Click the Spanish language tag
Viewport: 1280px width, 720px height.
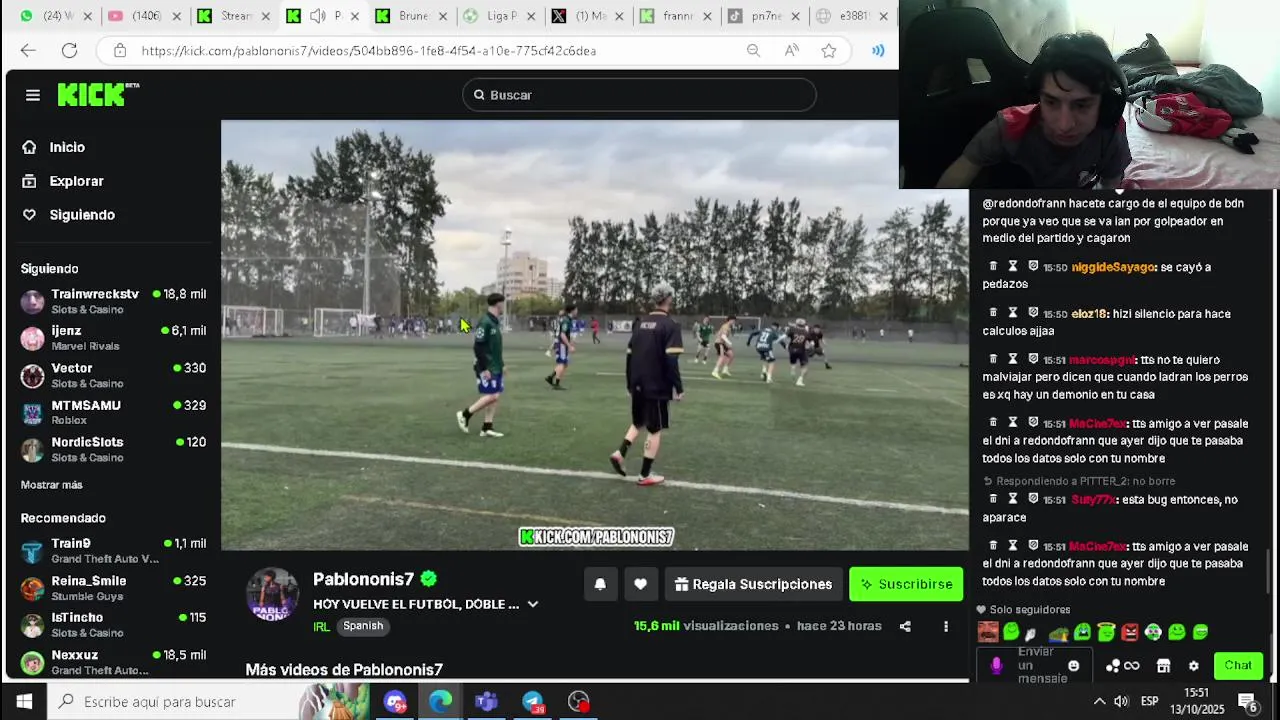(363, 626)
